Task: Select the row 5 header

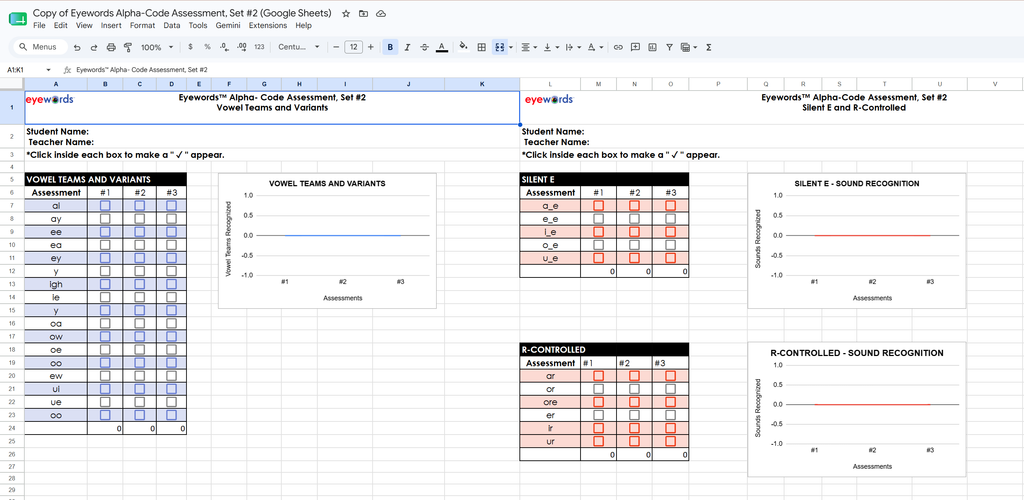Action: coord(12,180)
